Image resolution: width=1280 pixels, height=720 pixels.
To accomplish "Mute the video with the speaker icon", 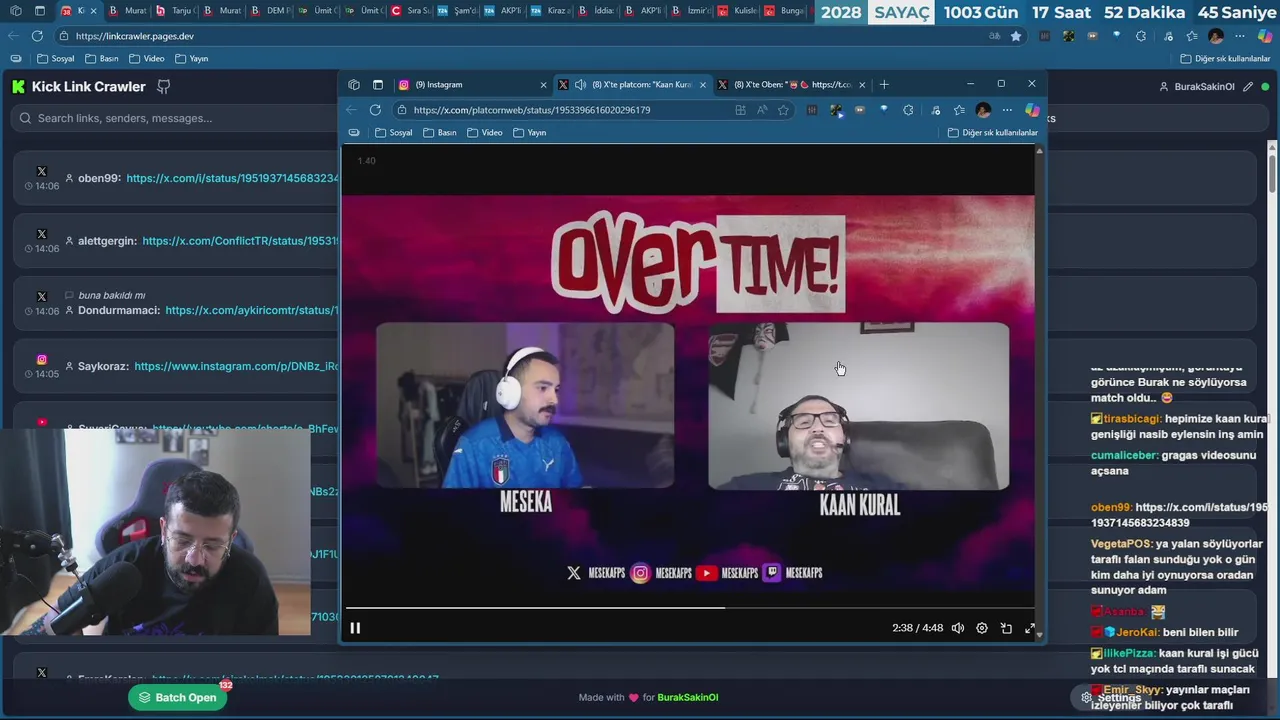I will 958,628.
